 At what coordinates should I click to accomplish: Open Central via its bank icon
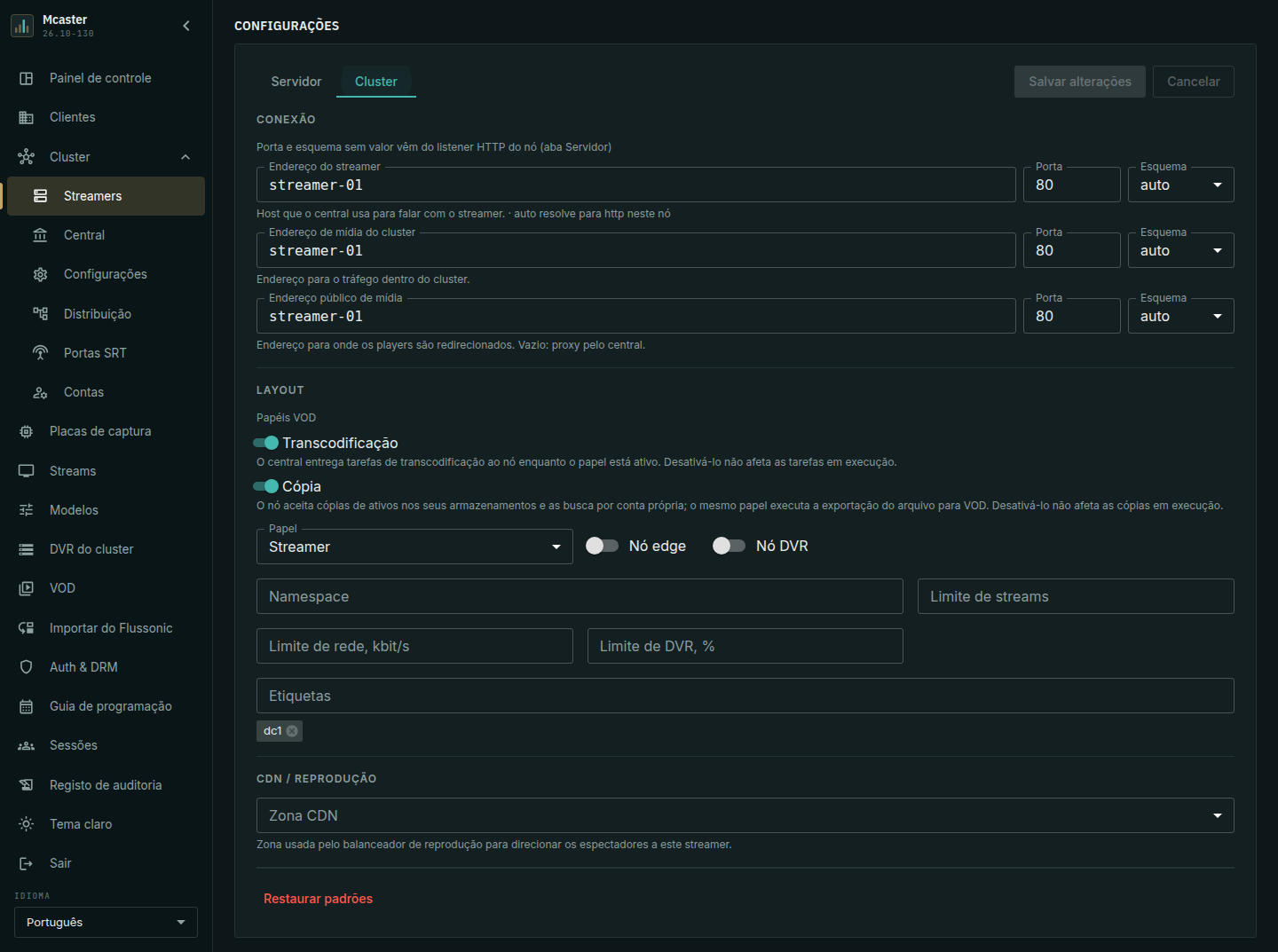point(41,235)
